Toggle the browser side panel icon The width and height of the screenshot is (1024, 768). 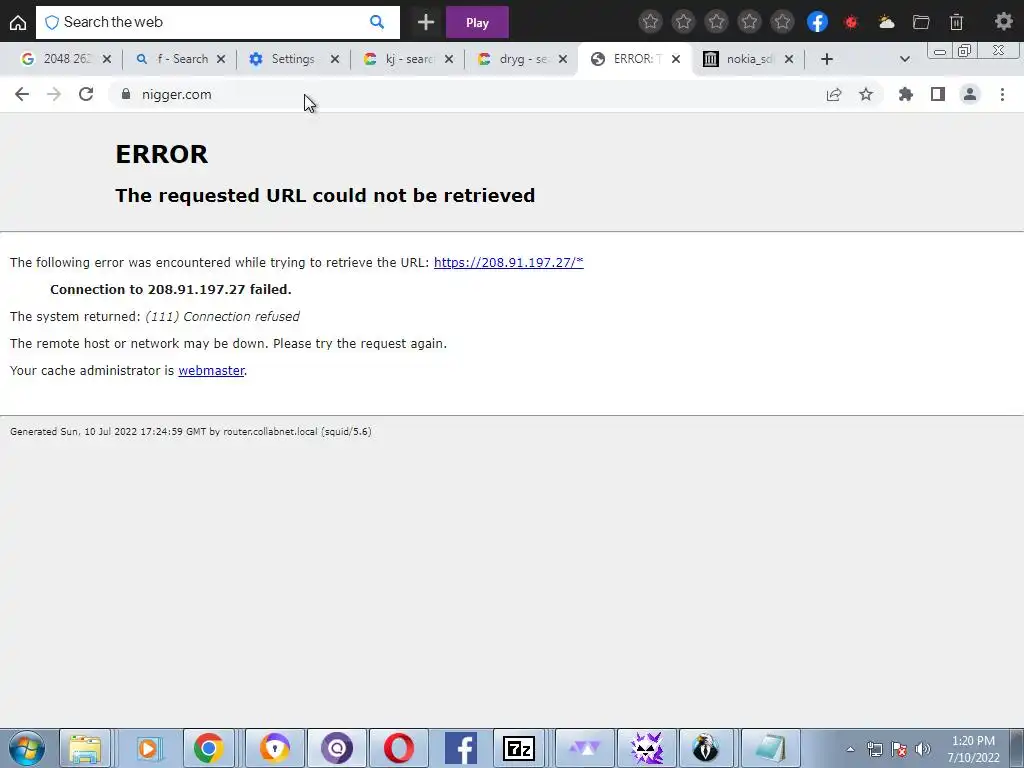click(938, 94)
